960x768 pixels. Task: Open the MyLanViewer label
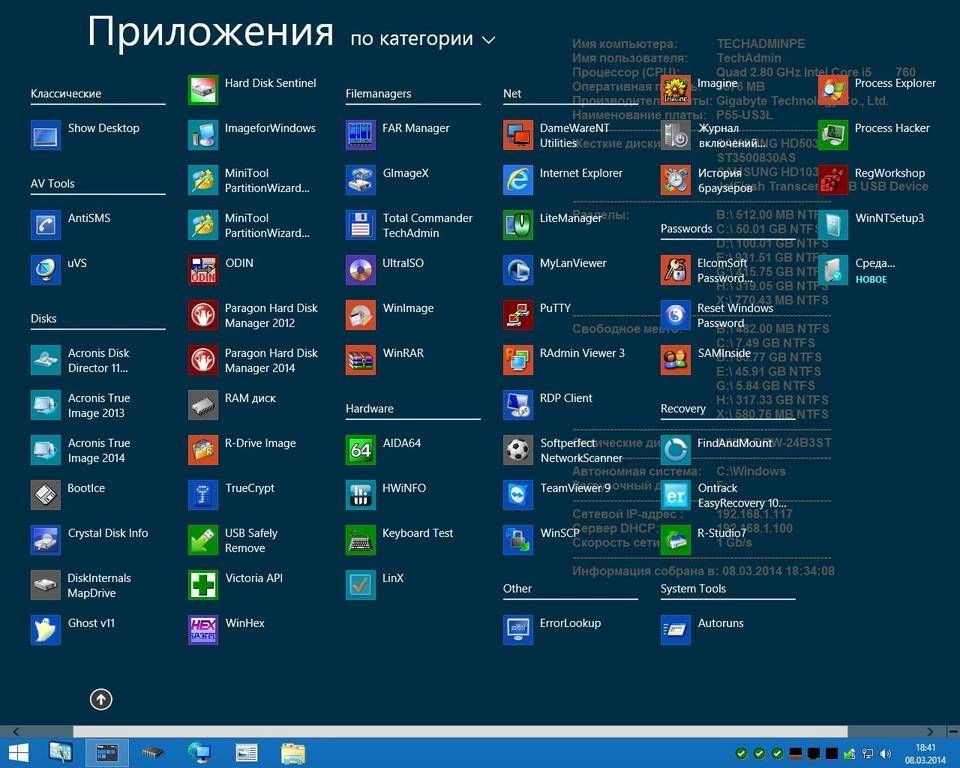coord(573,263)
